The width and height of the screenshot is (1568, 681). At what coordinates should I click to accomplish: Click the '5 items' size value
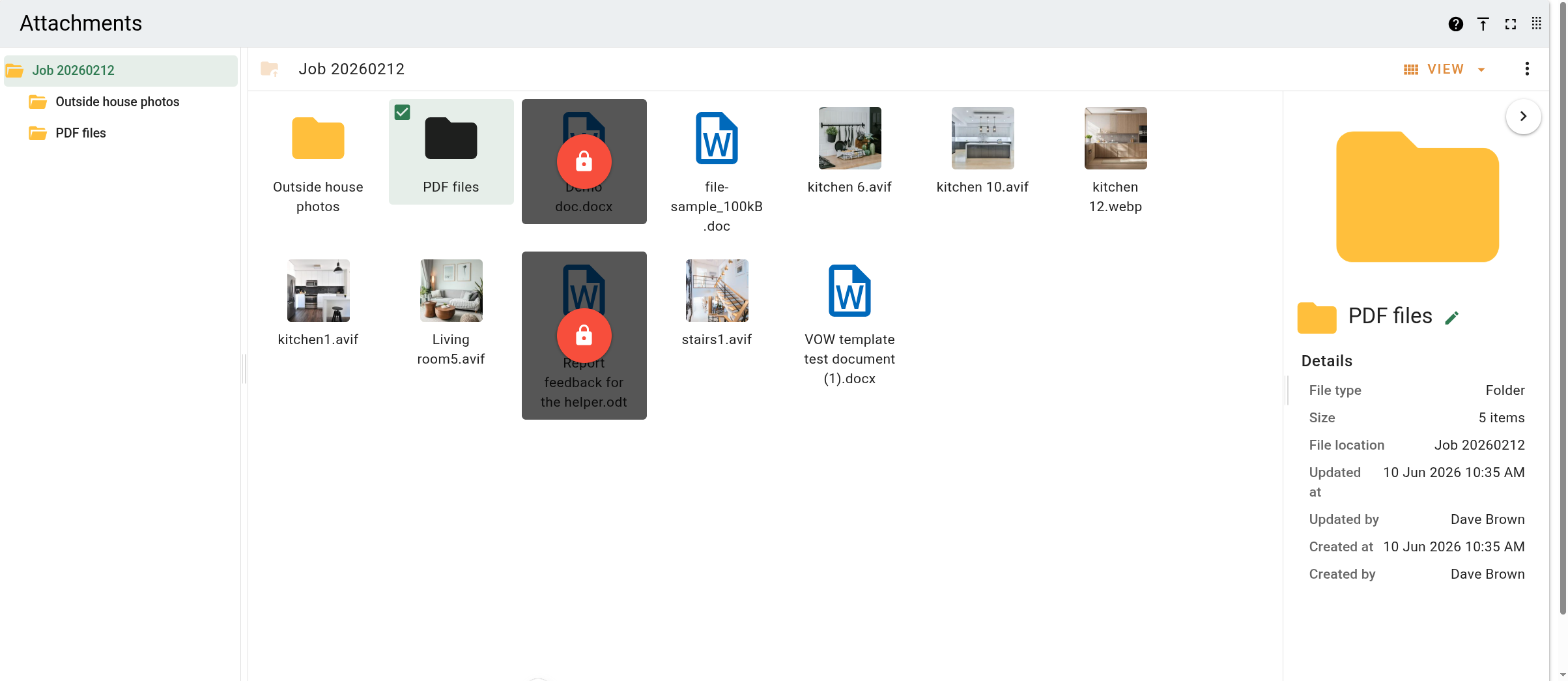pos(1501,418)
